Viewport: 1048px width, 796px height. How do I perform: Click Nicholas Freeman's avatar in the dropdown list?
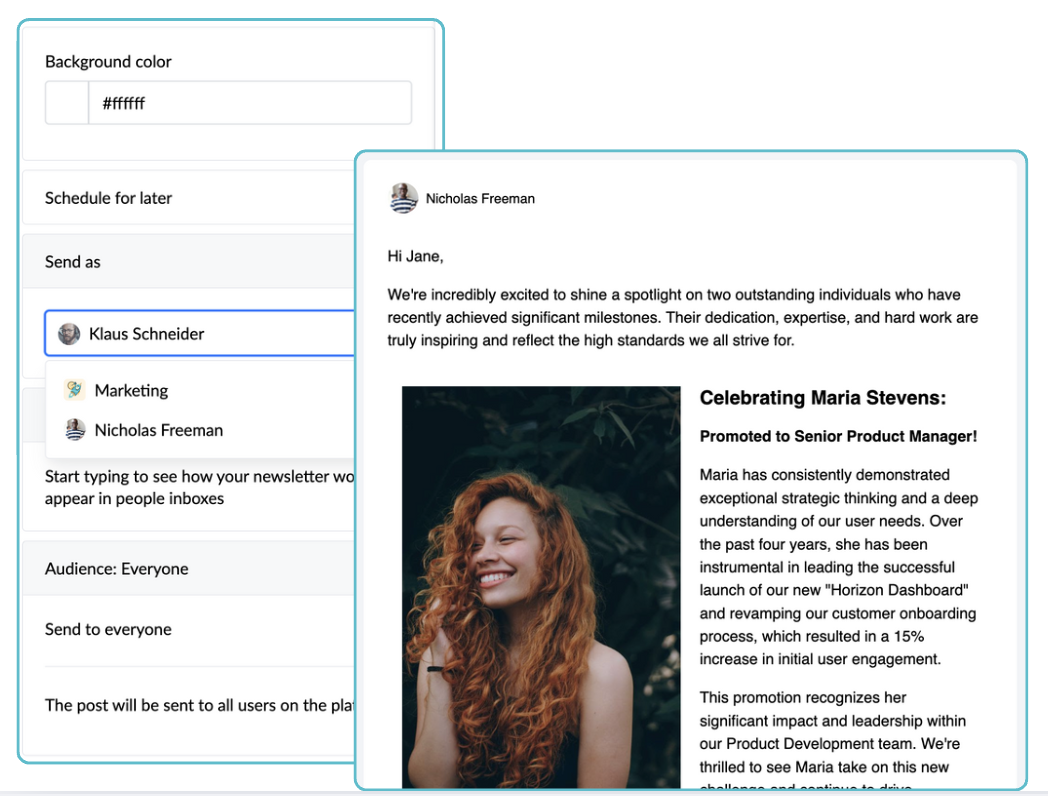coord(76,429)
